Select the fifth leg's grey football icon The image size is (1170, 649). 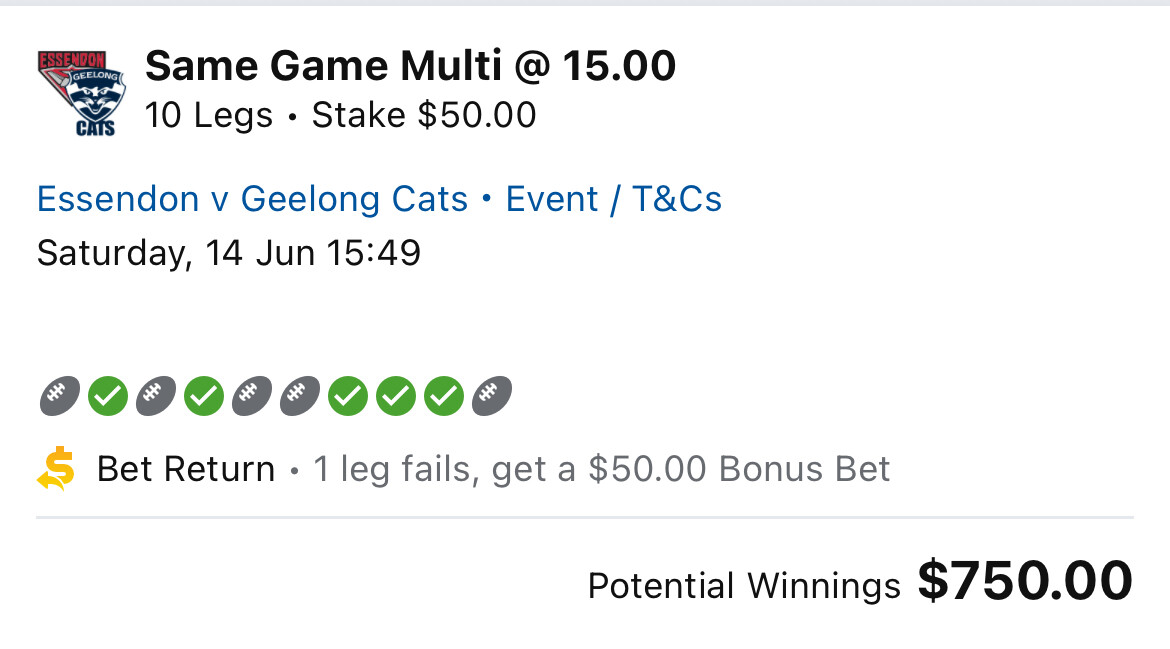click(x=252, y=395)
